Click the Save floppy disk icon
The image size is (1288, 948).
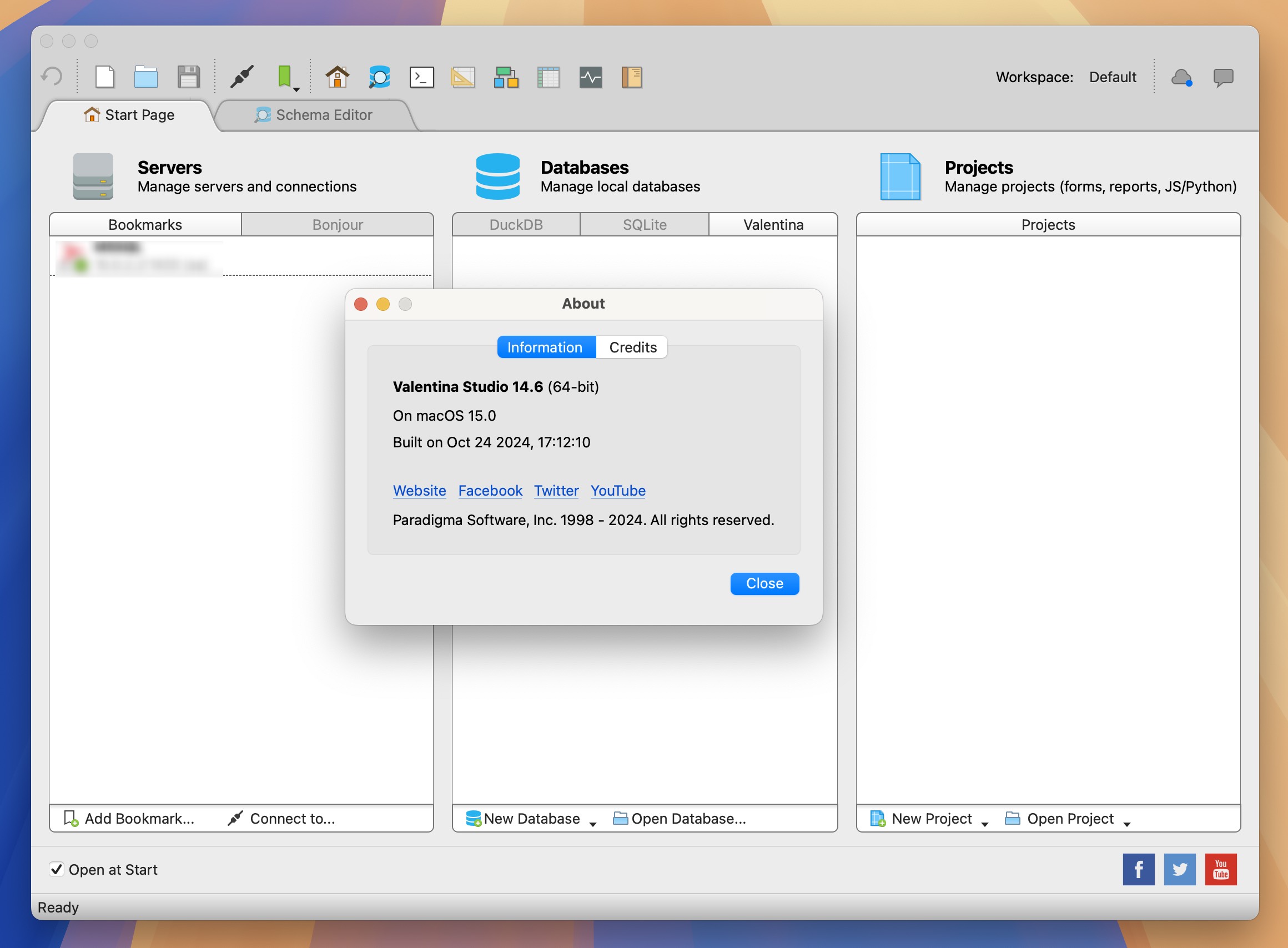point(188,77)
